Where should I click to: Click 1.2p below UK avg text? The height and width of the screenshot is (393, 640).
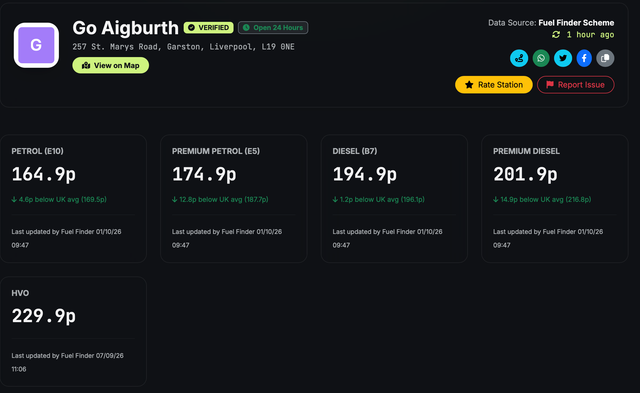pos(378,200)
